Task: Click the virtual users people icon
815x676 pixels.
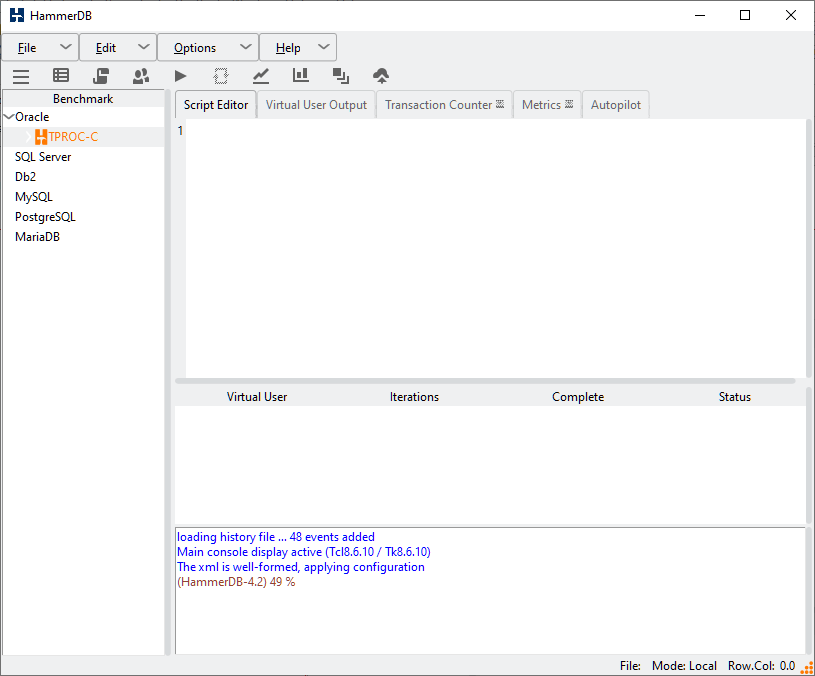Action: tap(141, 76)
